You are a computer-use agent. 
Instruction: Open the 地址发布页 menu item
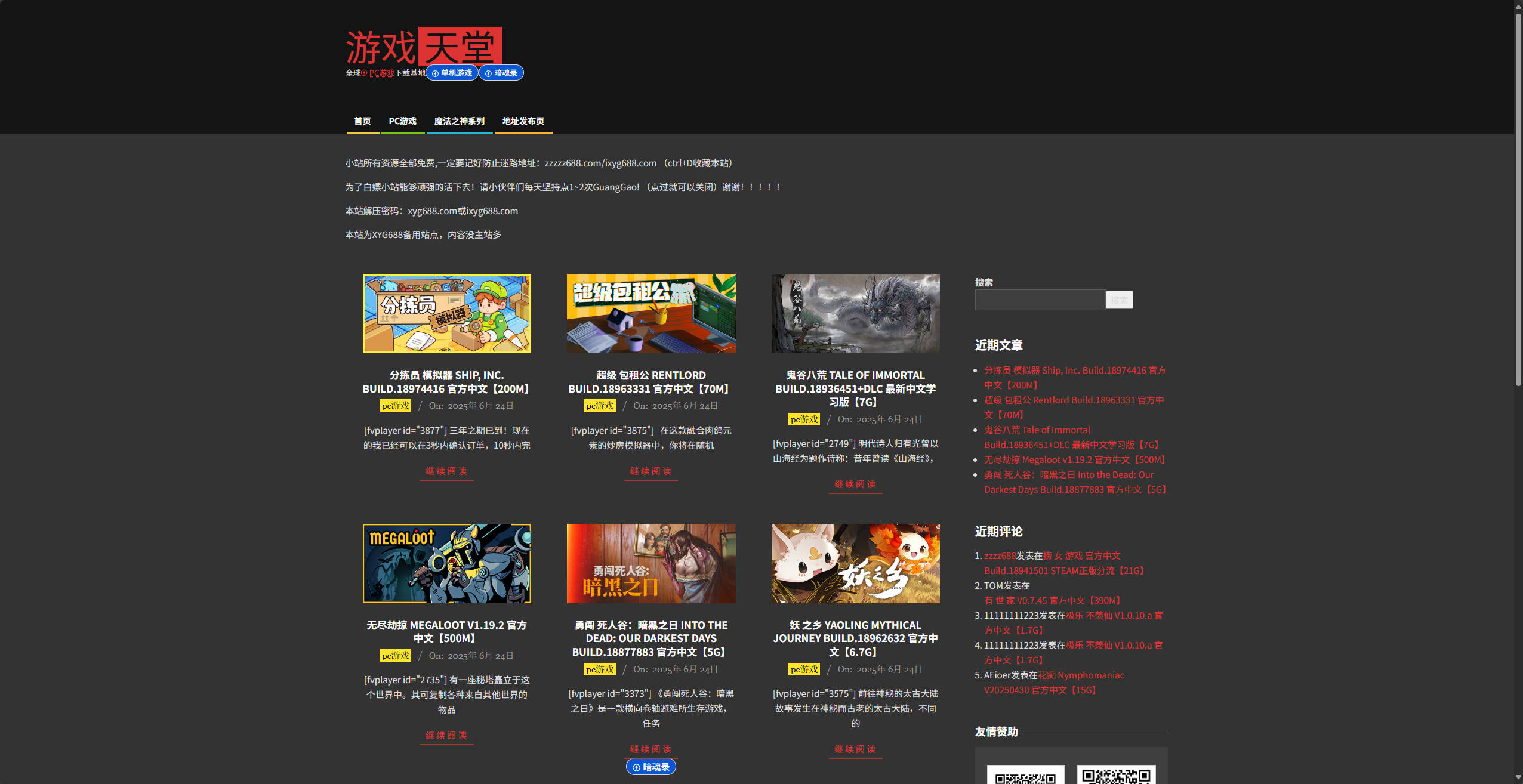(523, 121)
